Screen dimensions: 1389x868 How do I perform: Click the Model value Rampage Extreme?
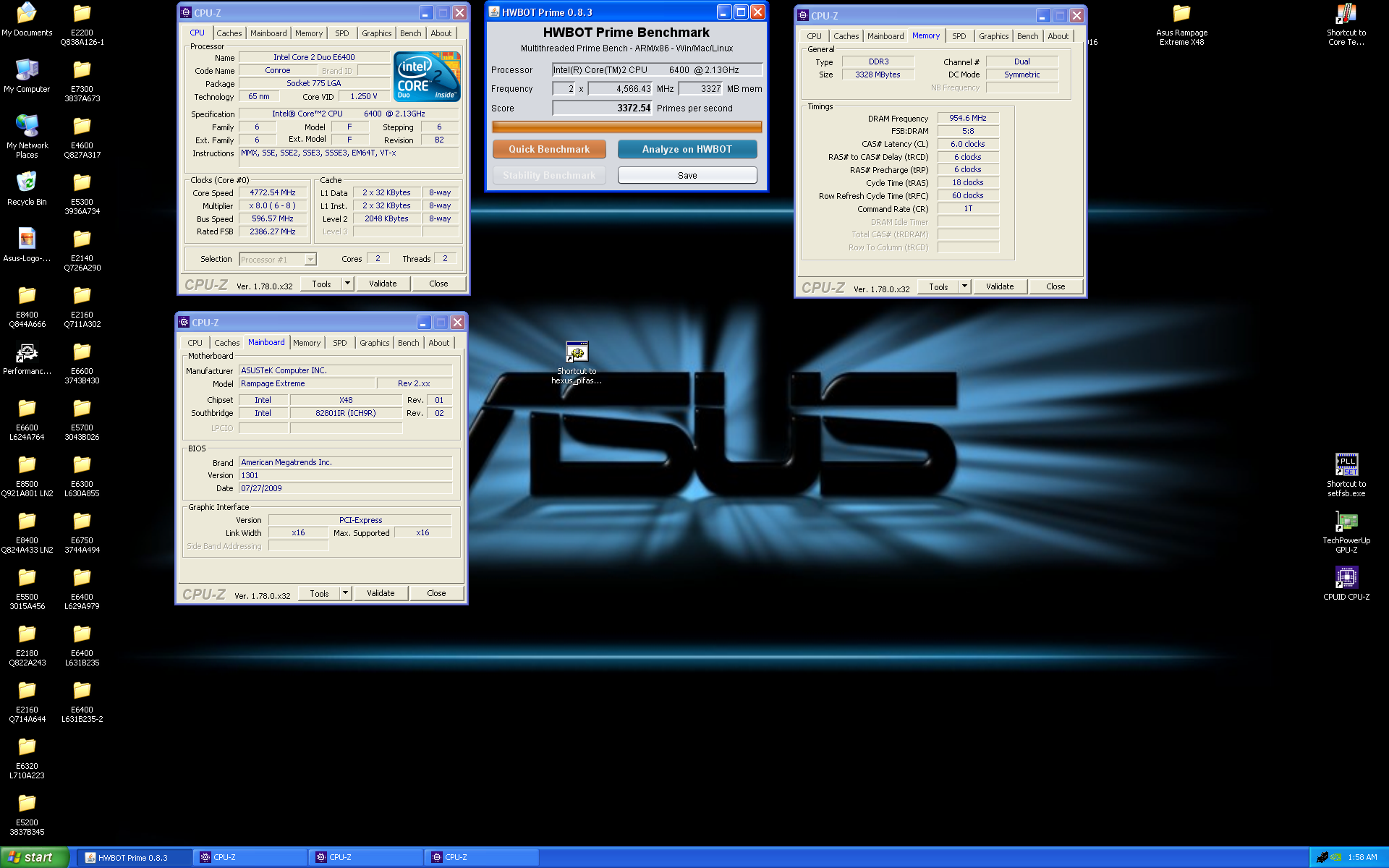(x=307, y=383)
